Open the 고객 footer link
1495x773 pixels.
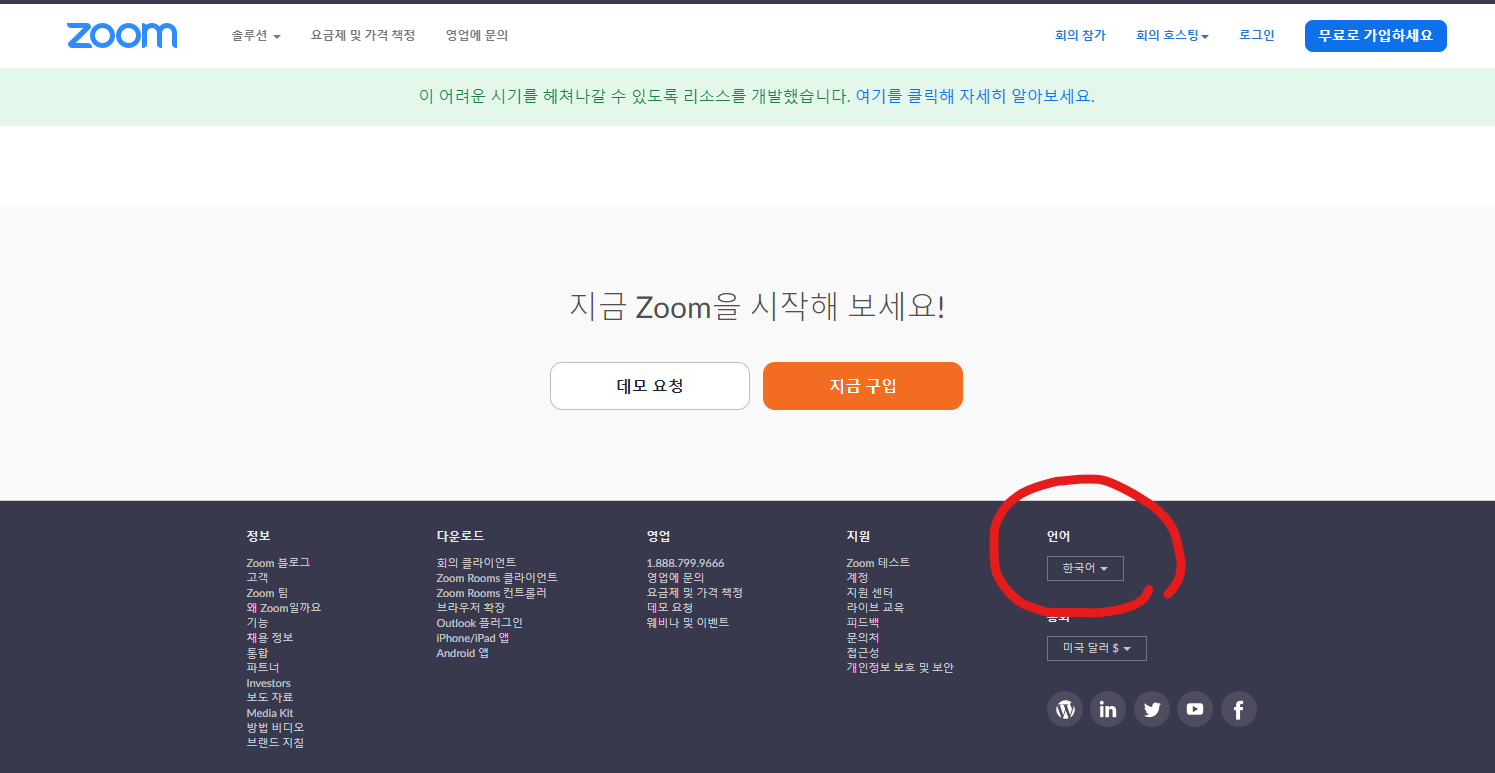[x=257, y=578]
